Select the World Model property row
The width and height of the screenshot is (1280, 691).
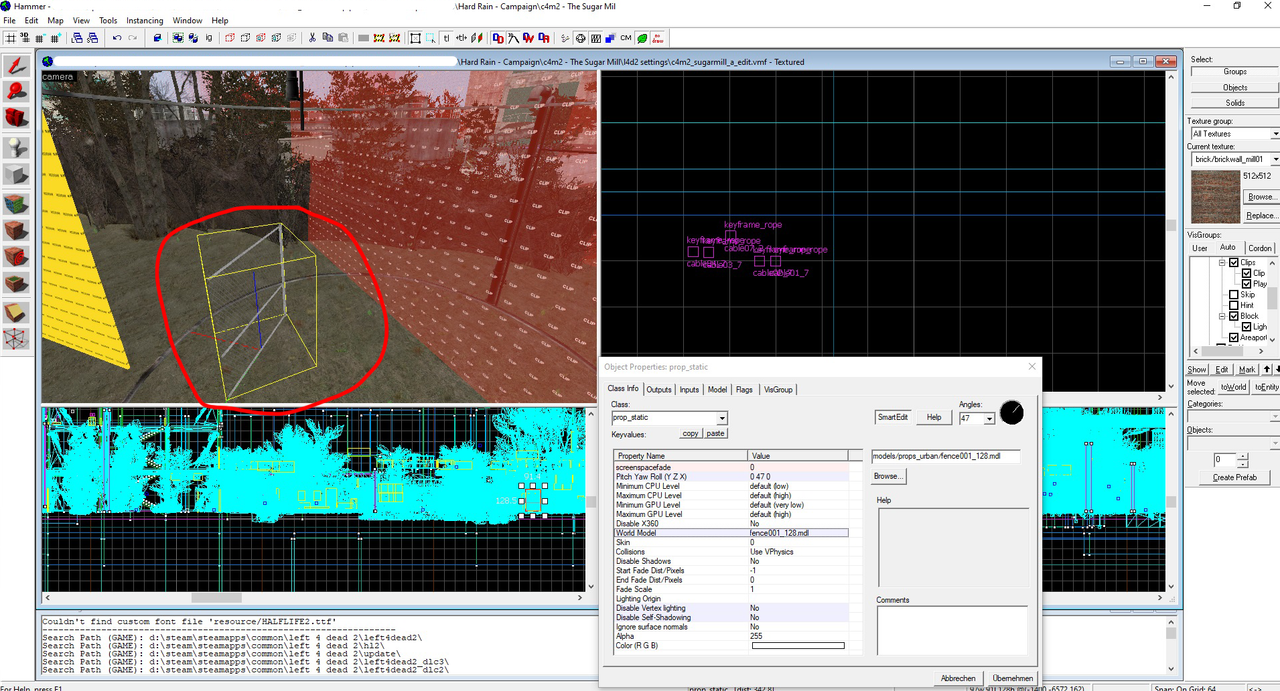(731, 533)
